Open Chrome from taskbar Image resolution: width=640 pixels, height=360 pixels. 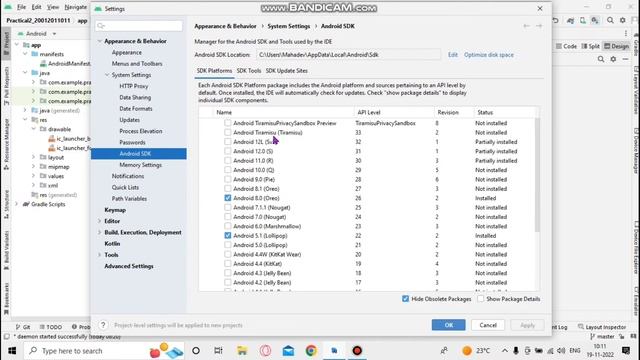311,351
